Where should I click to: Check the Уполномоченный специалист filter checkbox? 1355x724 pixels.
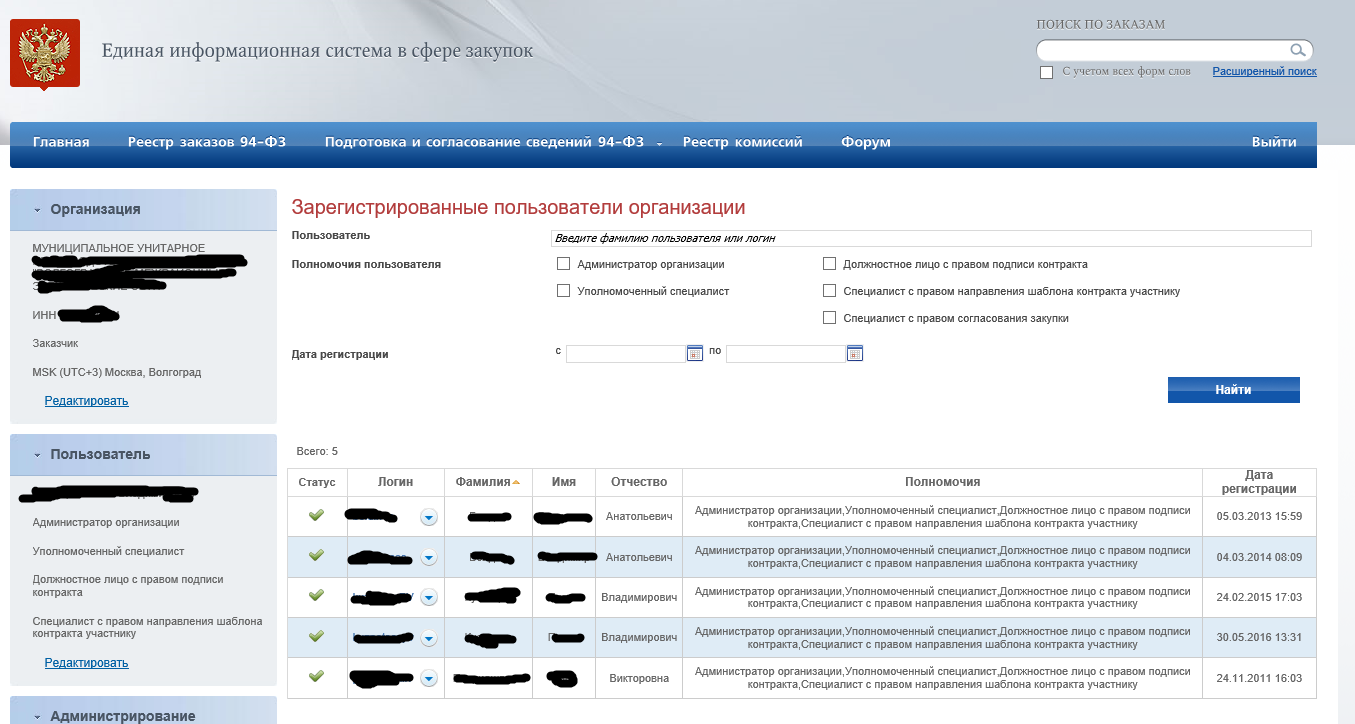pyautogui.click(x=563, y=291)
